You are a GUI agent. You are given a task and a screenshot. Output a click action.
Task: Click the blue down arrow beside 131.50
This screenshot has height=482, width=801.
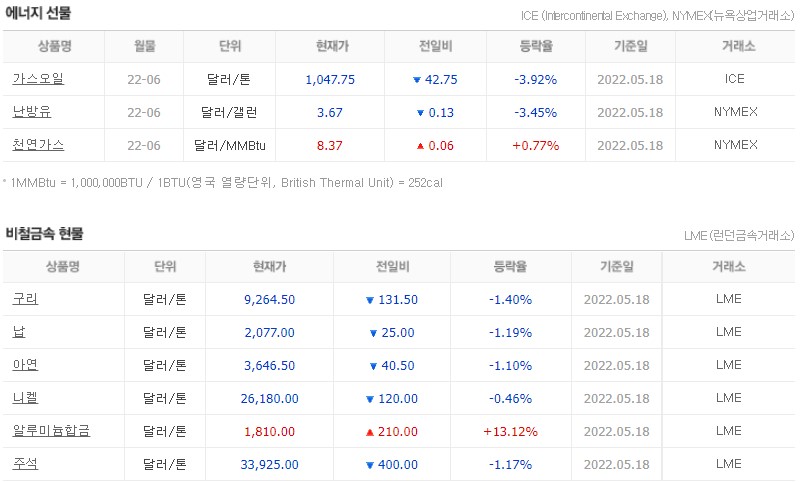point(370,300)
